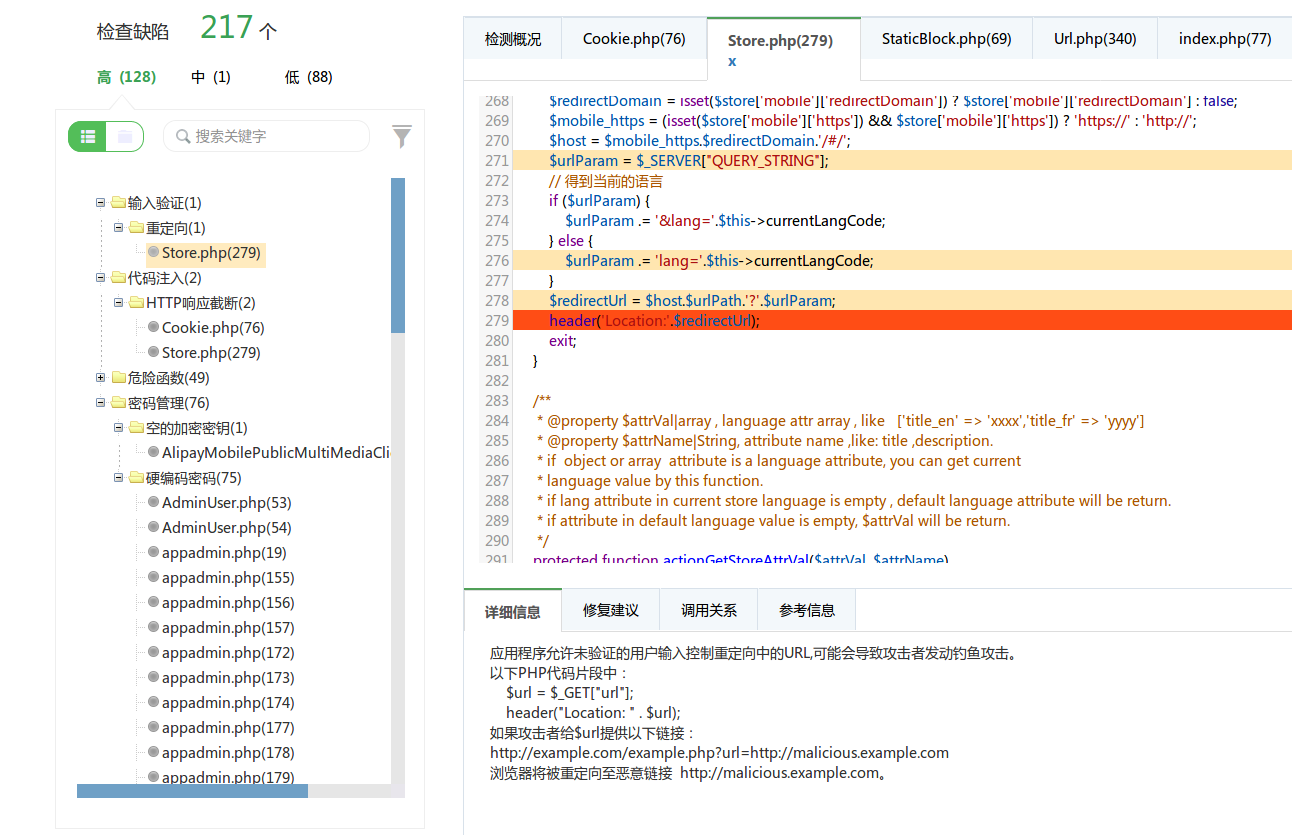
Task: Switch to folder view toggle
Action: pyautogui.click(x=125, y=137)
